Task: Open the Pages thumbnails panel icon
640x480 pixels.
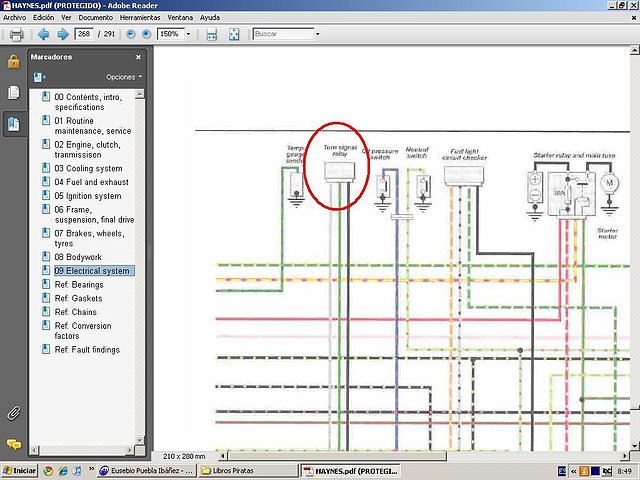Action: 13,93
